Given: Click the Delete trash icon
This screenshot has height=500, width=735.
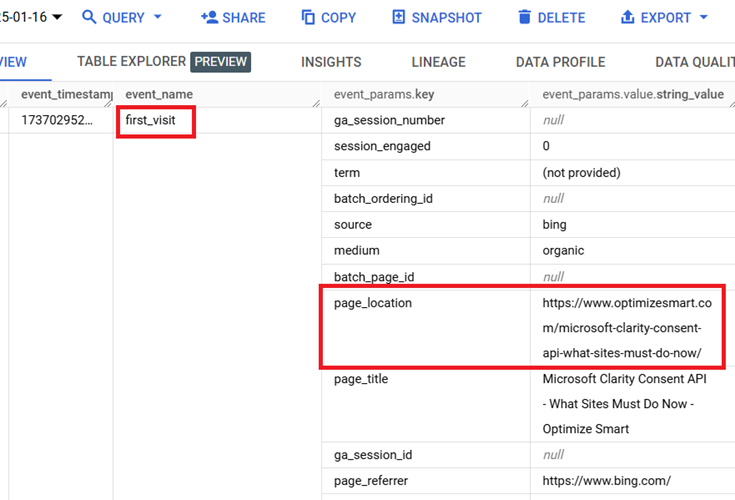Looking at the screenshot, I should [525, 18].
